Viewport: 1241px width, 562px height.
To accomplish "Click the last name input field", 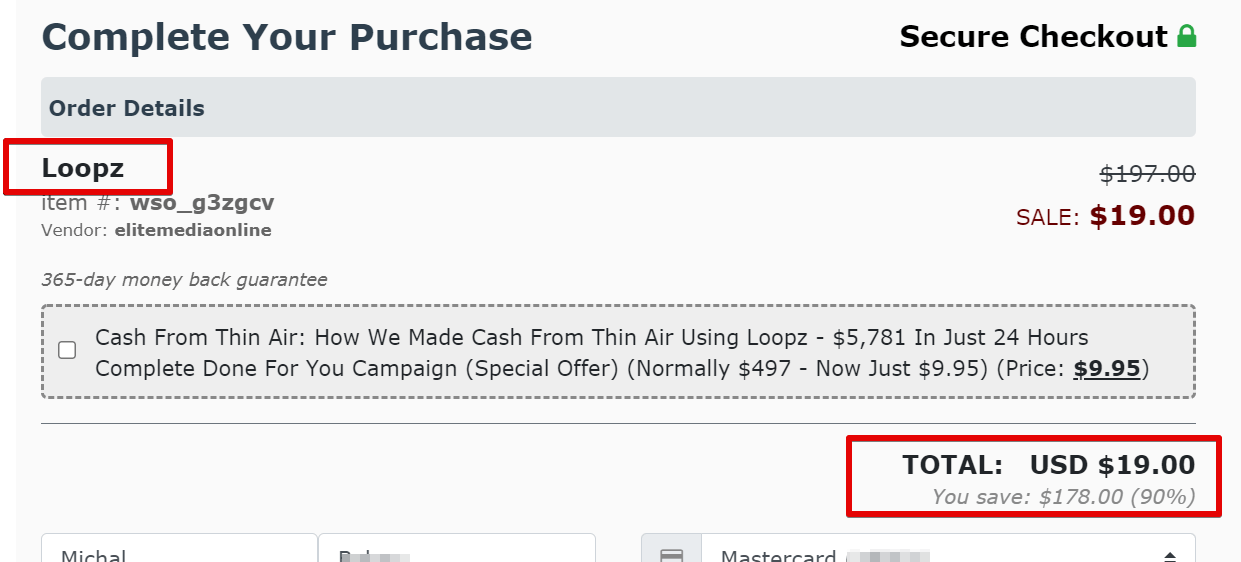I will pyautogui.click(x=457, y=549).
